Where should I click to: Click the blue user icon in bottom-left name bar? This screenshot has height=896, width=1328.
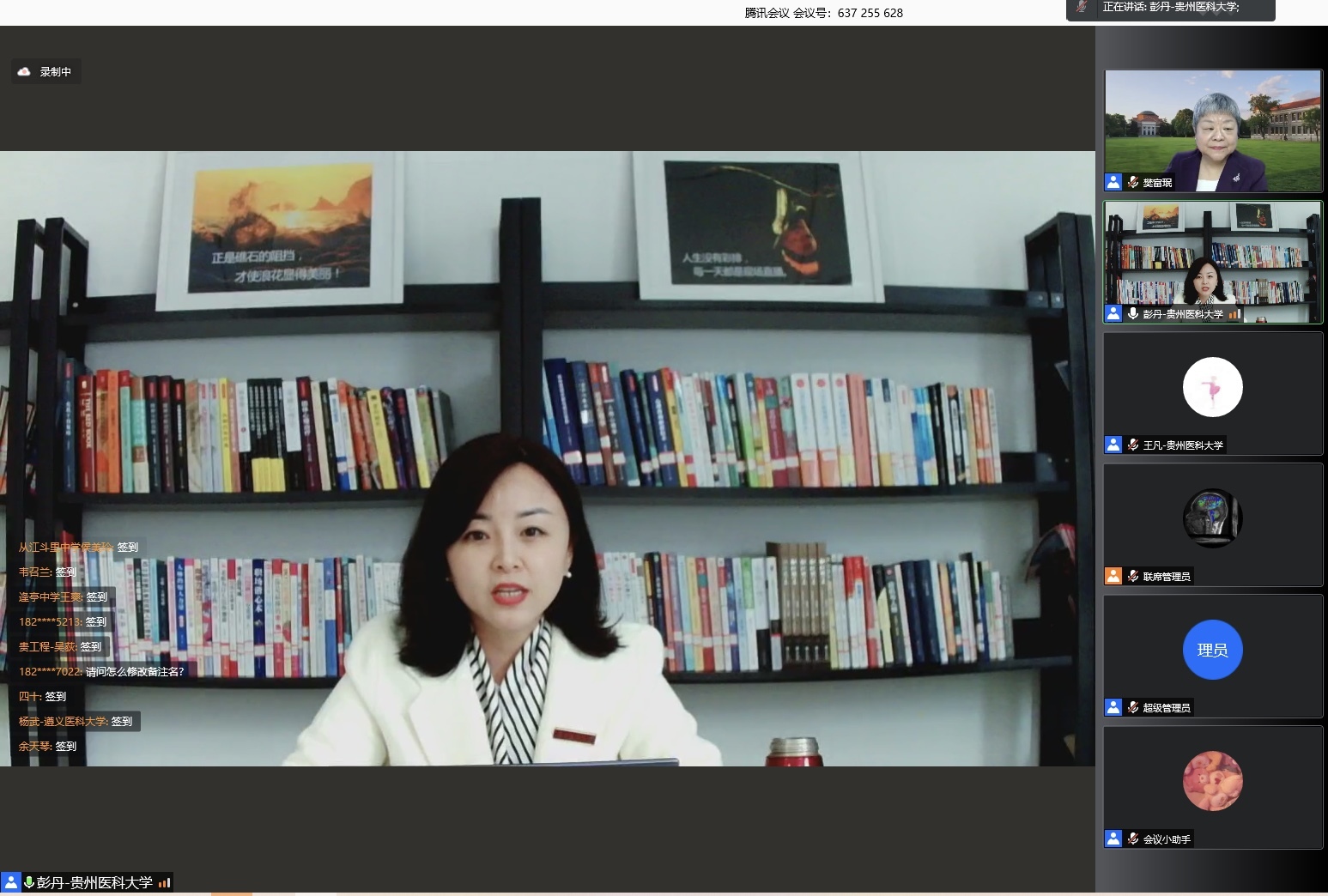(11, 882)
